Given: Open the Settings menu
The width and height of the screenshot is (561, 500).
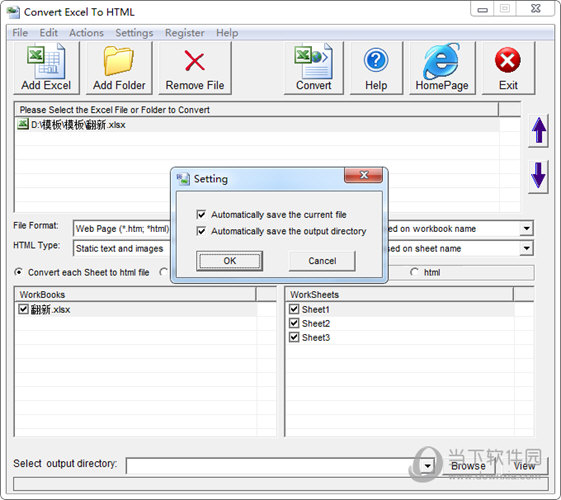Looking at the screenshot, I should [134, 33].
